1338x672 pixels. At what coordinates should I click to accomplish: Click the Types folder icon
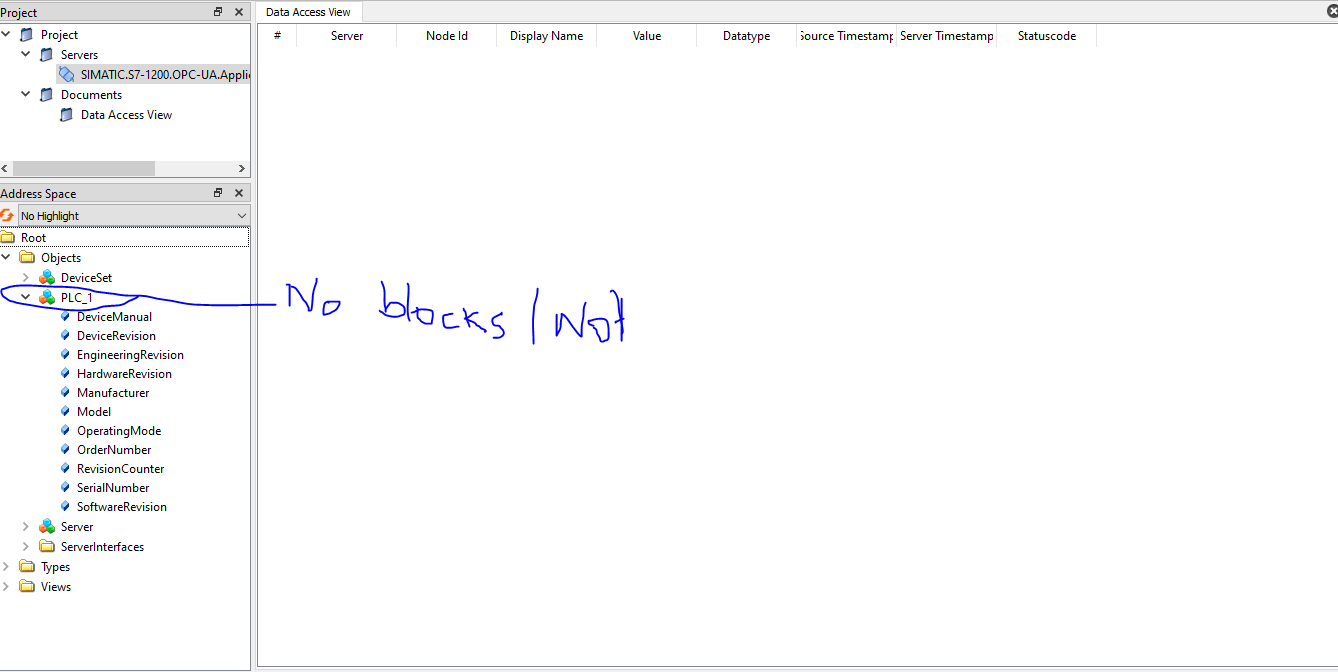pyautogui.click(x=27, y=566)
